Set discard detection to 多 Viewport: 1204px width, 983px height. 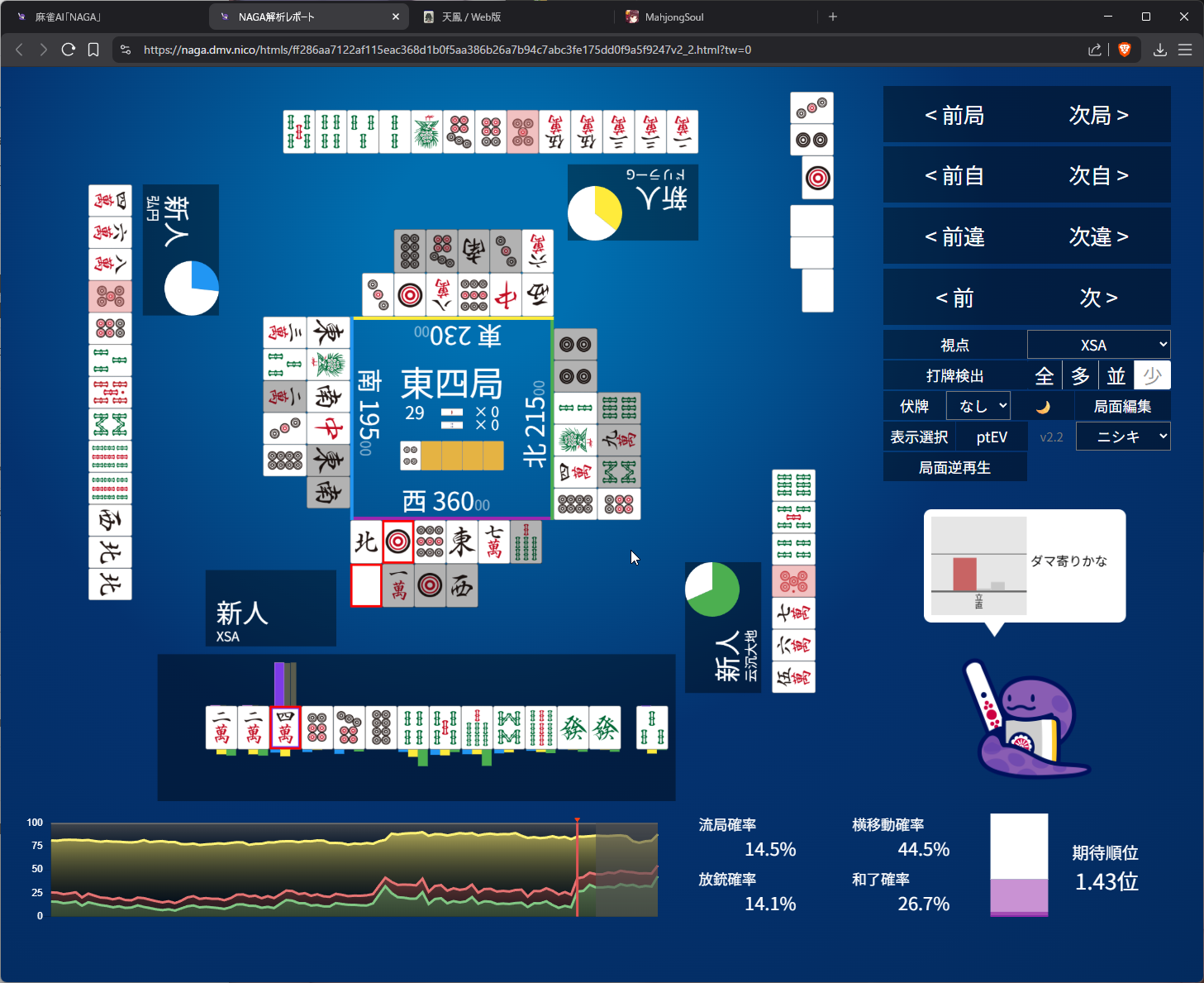1081,376
